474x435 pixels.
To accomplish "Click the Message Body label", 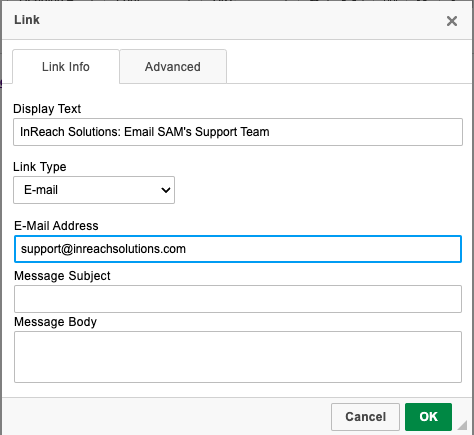I will [55, 322].
